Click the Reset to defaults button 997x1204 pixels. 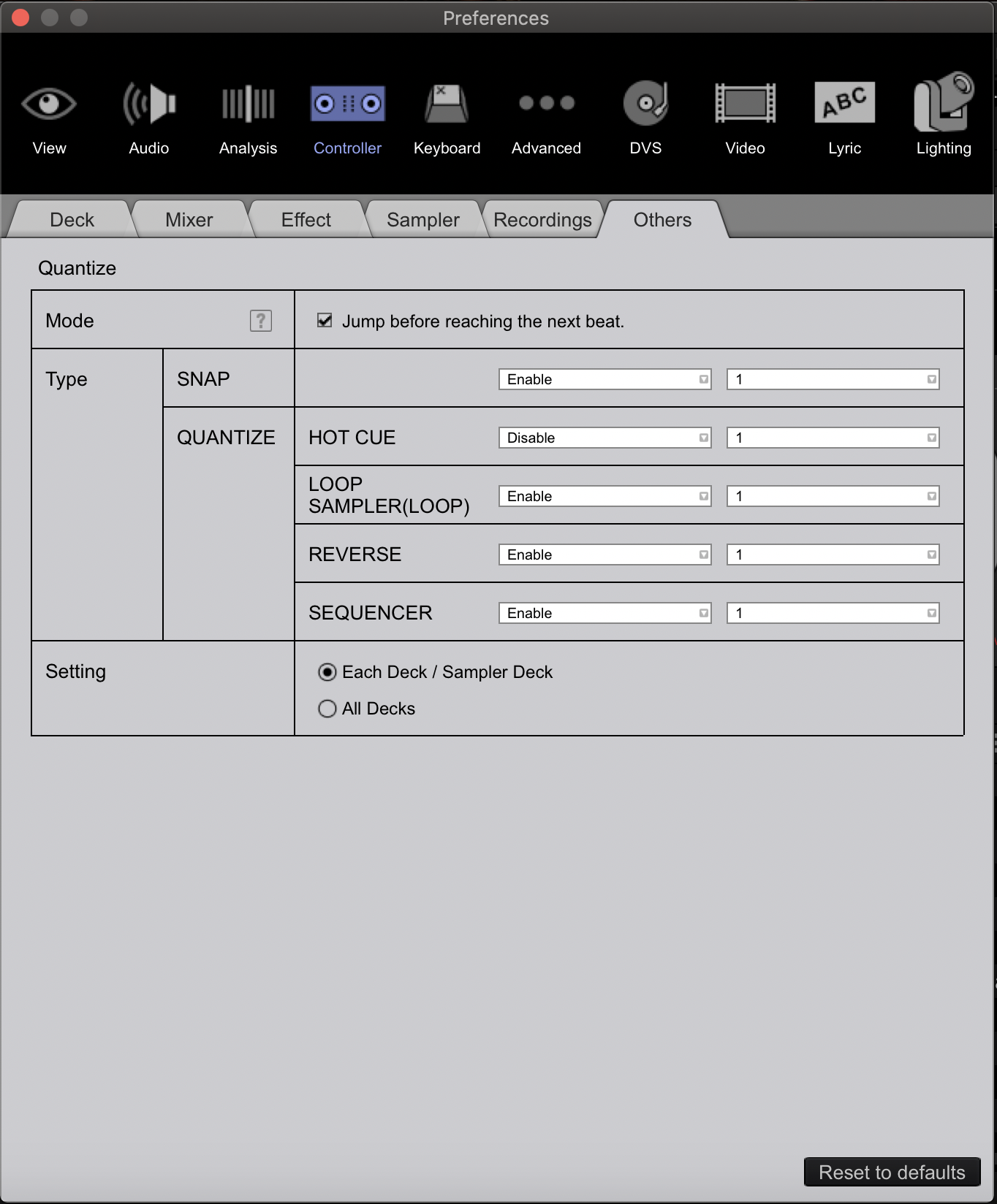pos(892,1173)
